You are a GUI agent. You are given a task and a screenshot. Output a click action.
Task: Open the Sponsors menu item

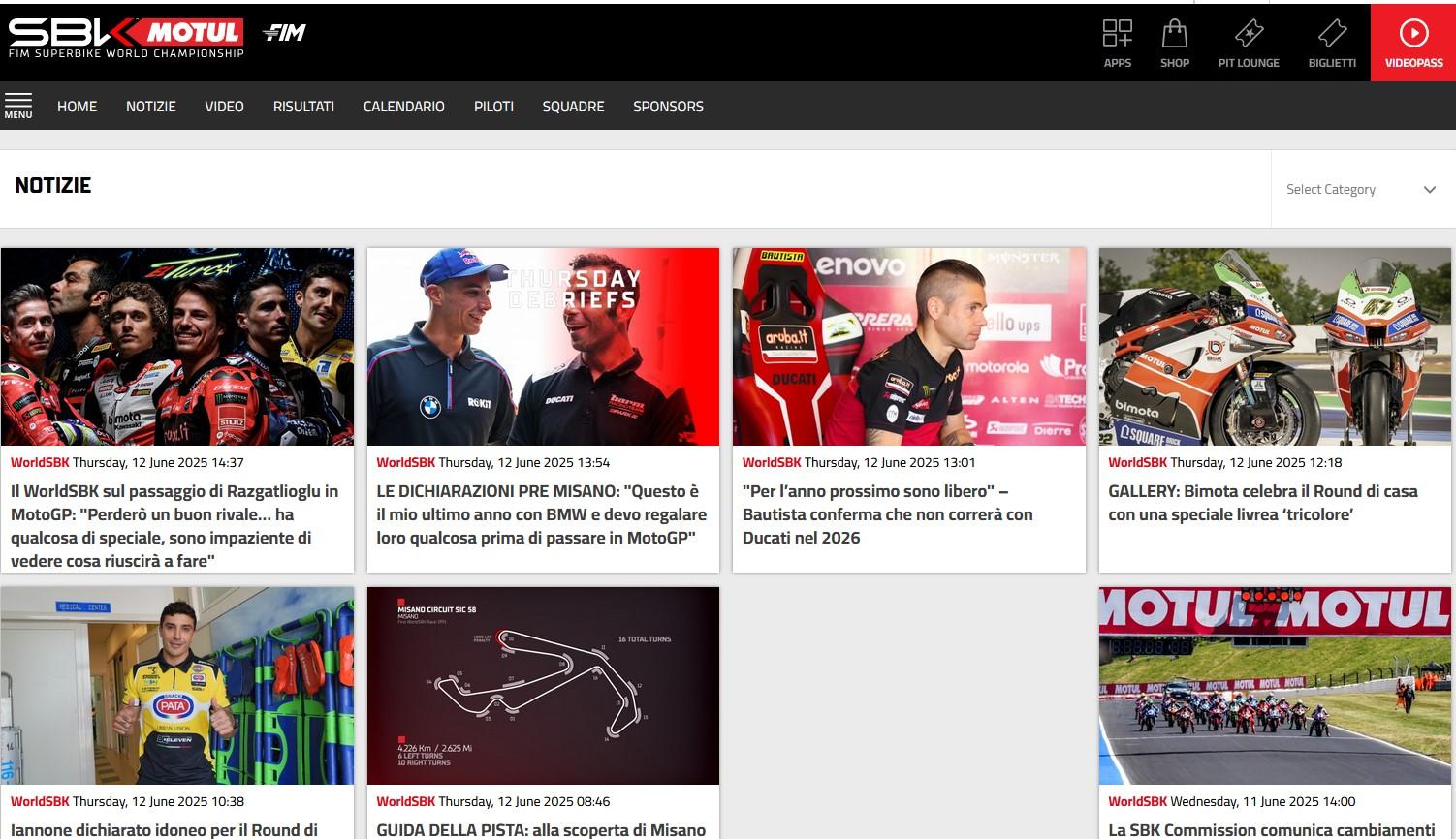(x=668, y=107)
